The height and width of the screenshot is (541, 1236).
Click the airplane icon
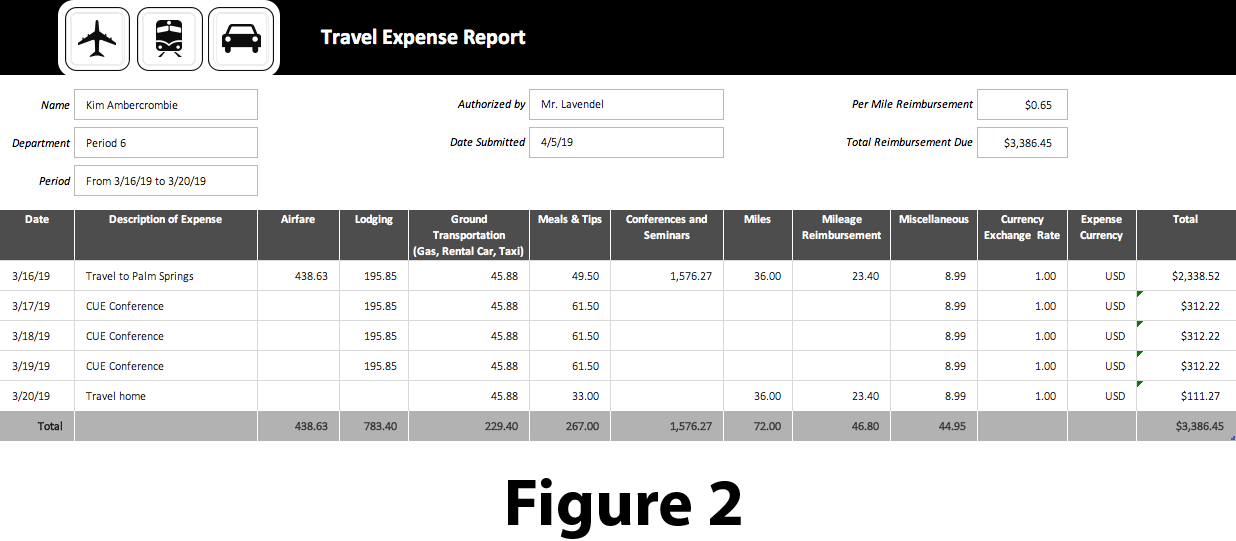pyautogui.click(x=97, y=39)
